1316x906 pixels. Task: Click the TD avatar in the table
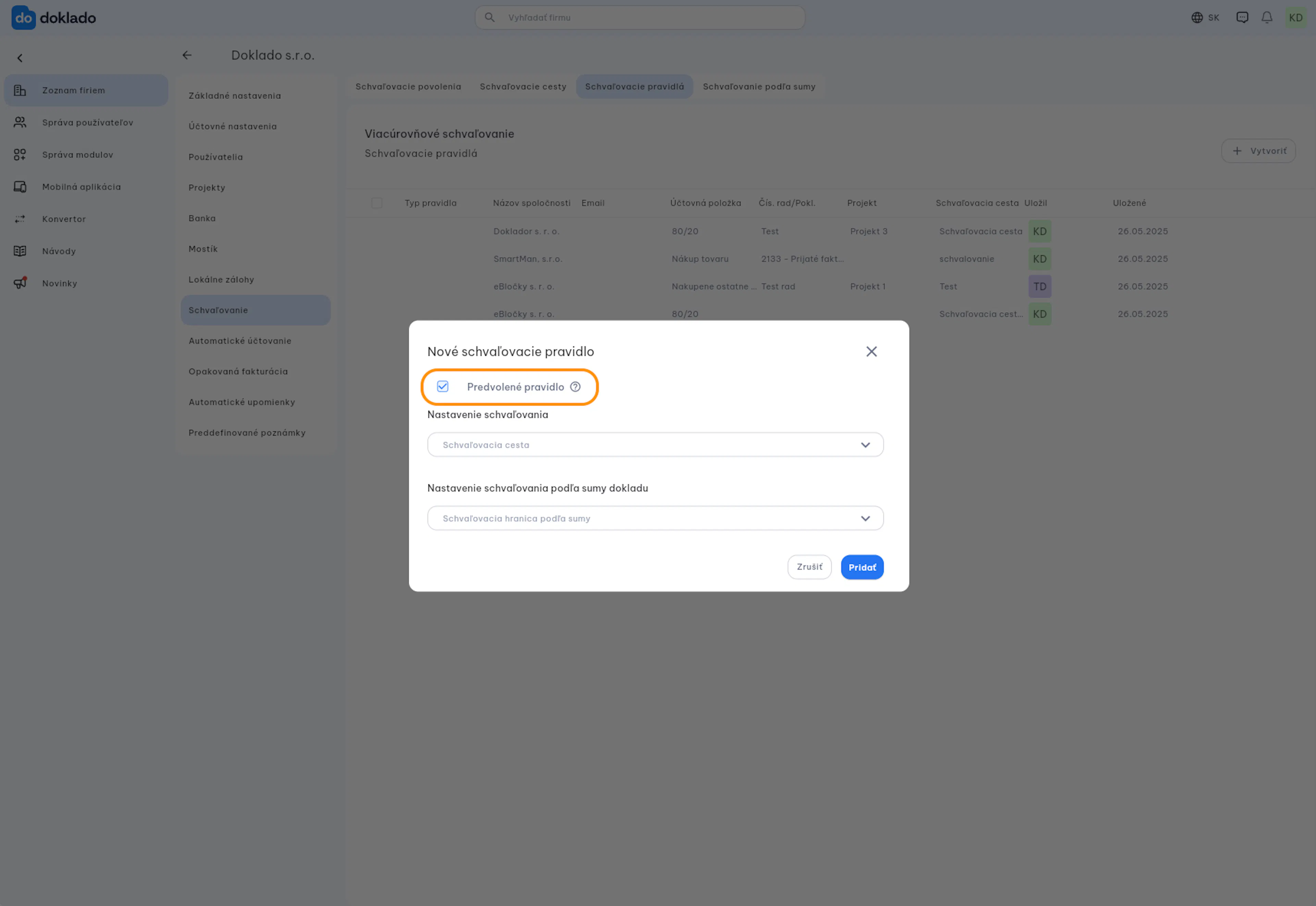coord(1039,287)
